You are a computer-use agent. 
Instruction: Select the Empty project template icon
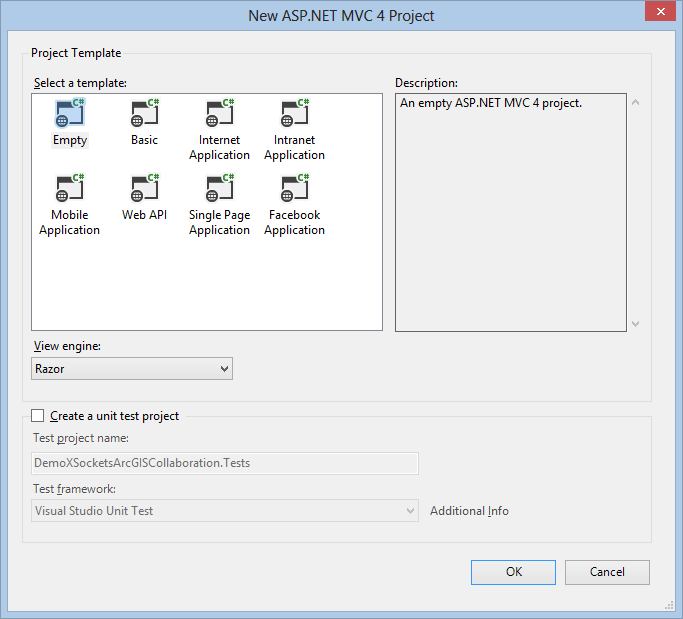pos(70,112)
